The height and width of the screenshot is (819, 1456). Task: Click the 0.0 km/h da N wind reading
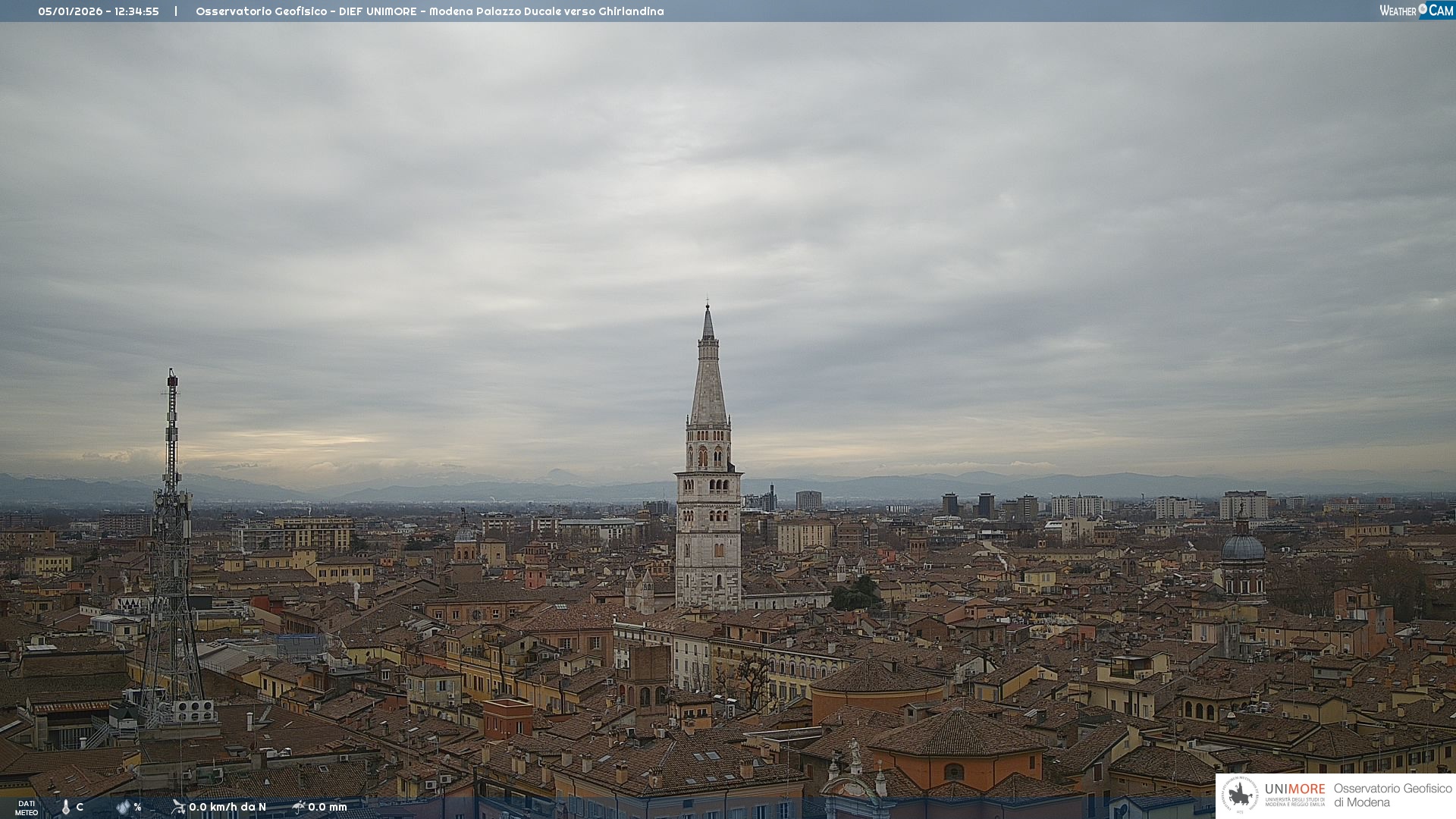[x=227, y=807]
